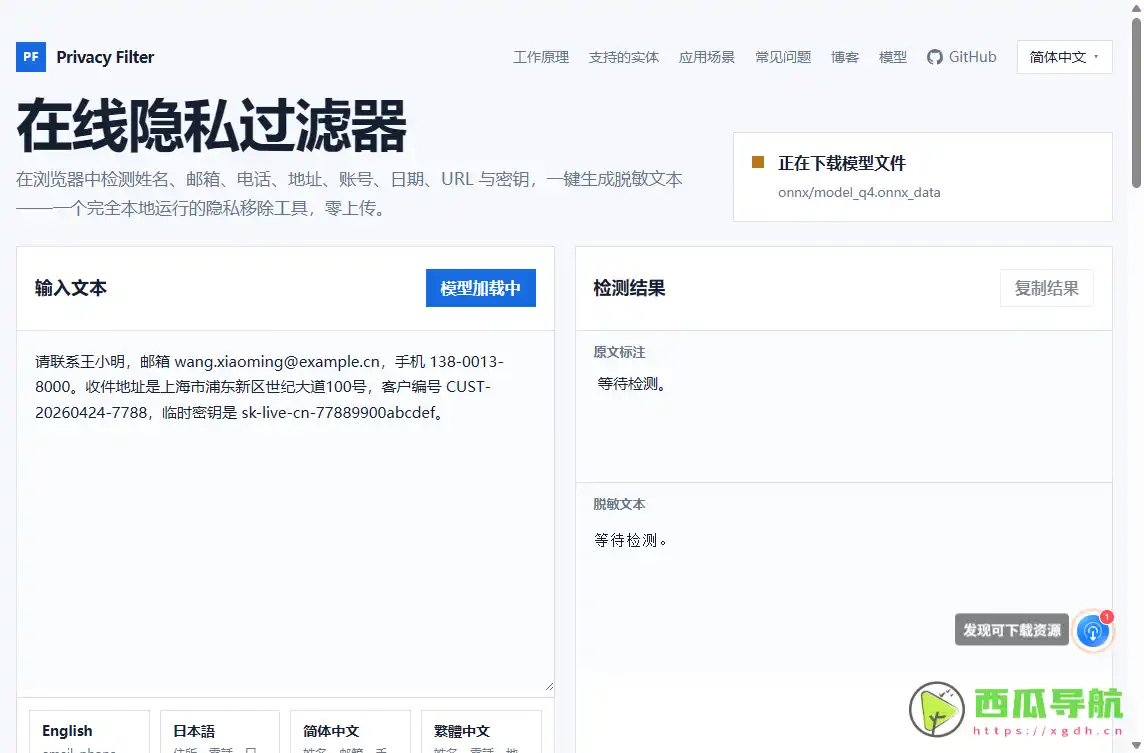The width and height of the screenshot is (1144, 753).
Task: Click the 等待检测 text under 脱敏文本
Action: click(630, 540)
